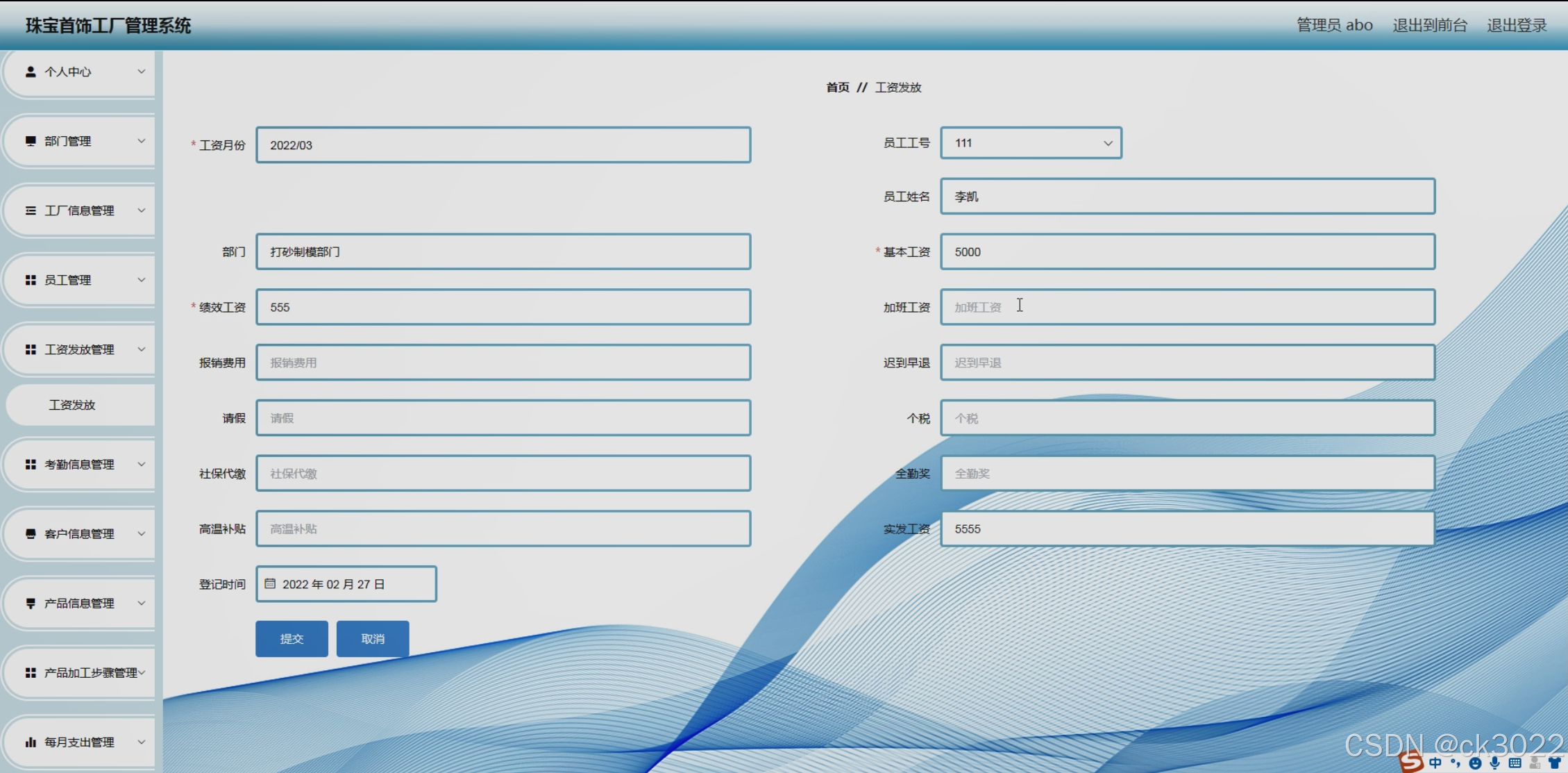Click the grid icon beside 员工管理
This screenshot has height=773, width=1568.
point(31,280)
